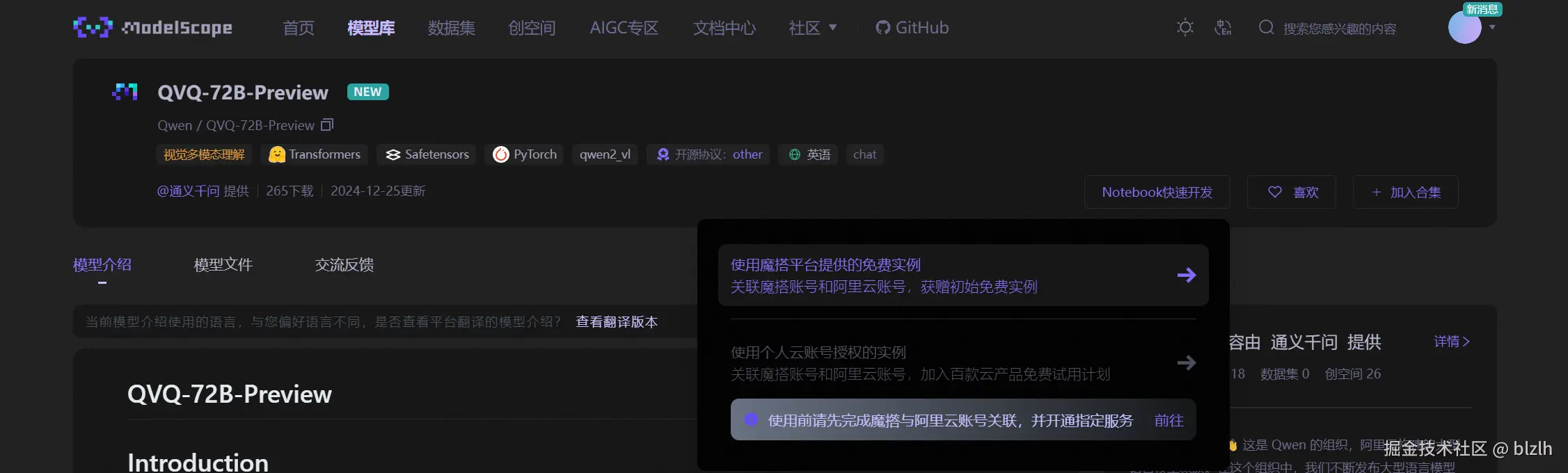Select 模型库 in navigation bar
This screenshot has width=1568, height=473.
click(x=371, y=28)
